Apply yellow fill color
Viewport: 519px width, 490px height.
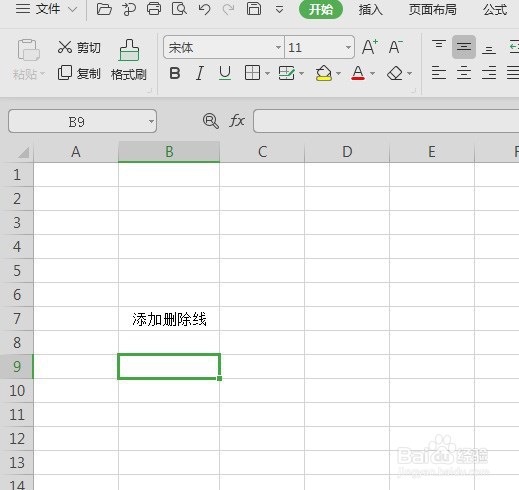[324, 73]
